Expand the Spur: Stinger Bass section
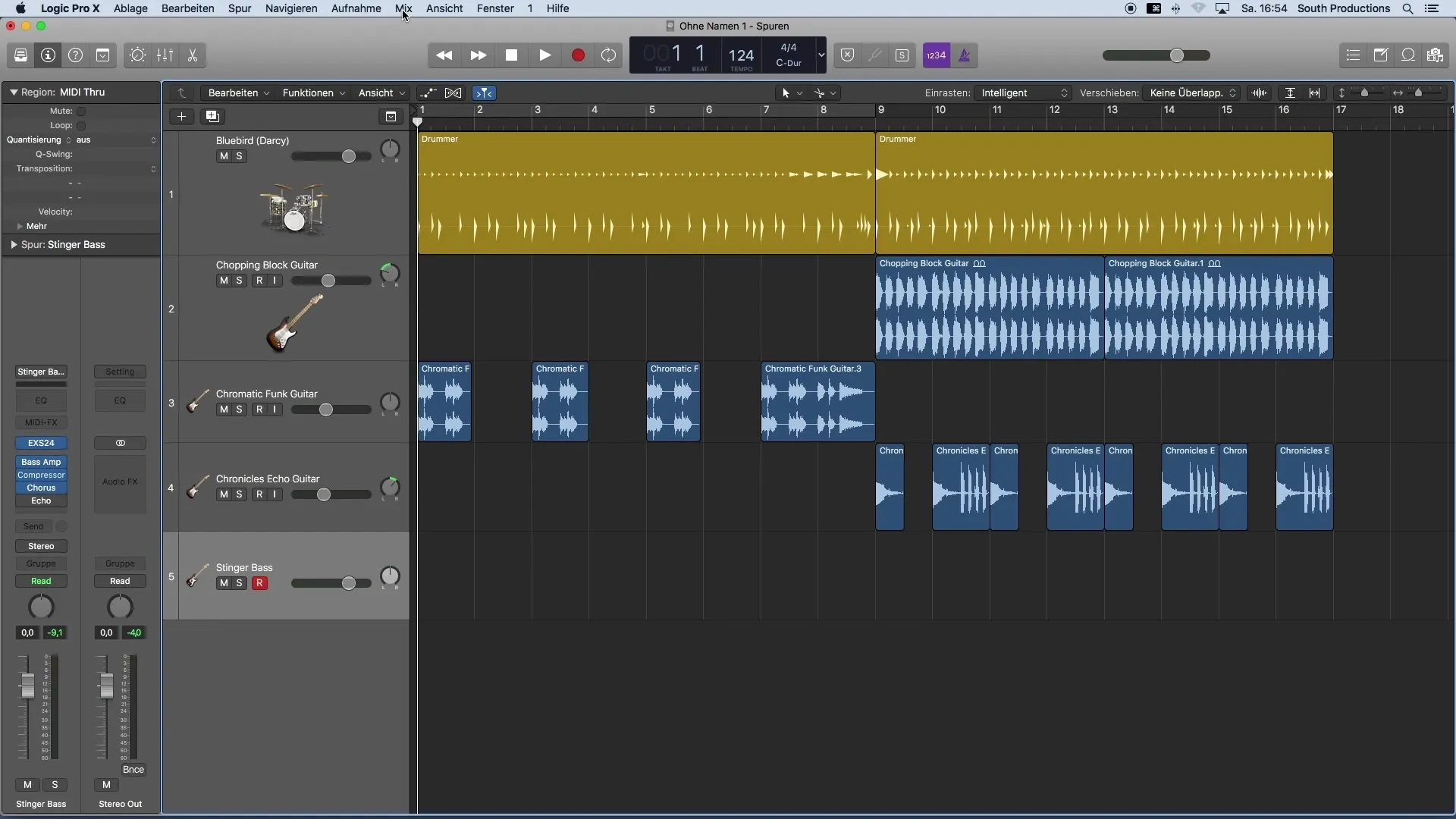Image resolution: width=1456 pixels, height=819 pixels. (x=14, y=245)
